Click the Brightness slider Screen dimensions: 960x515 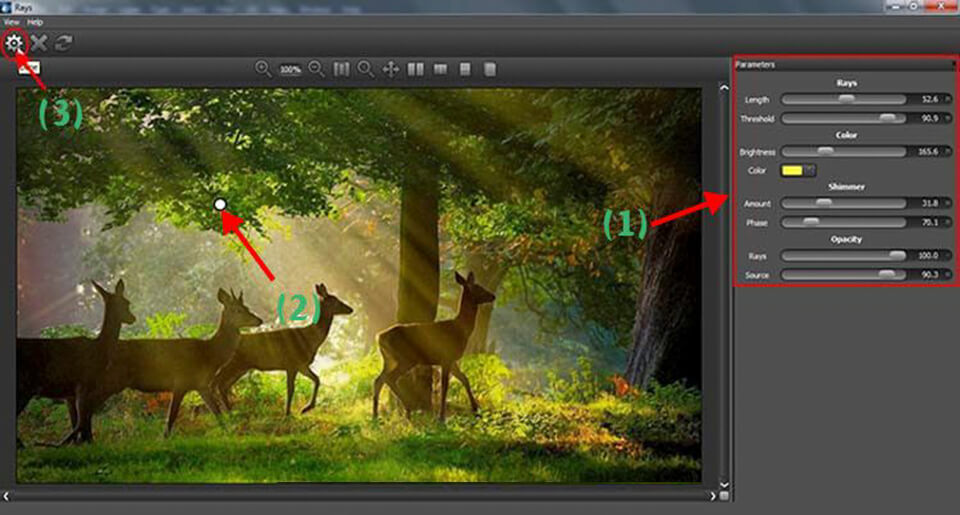click(844, 151)
